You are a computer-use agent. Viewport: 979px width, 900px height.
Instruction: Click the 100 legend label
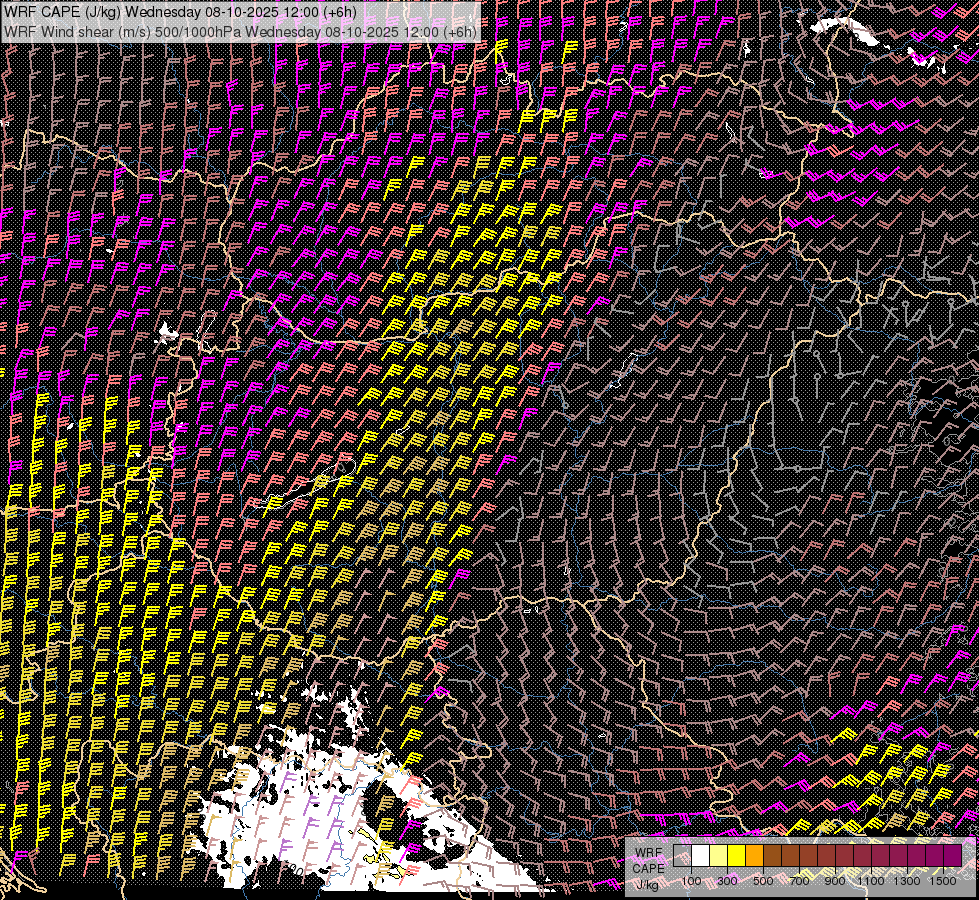click(x=691, y=881)
